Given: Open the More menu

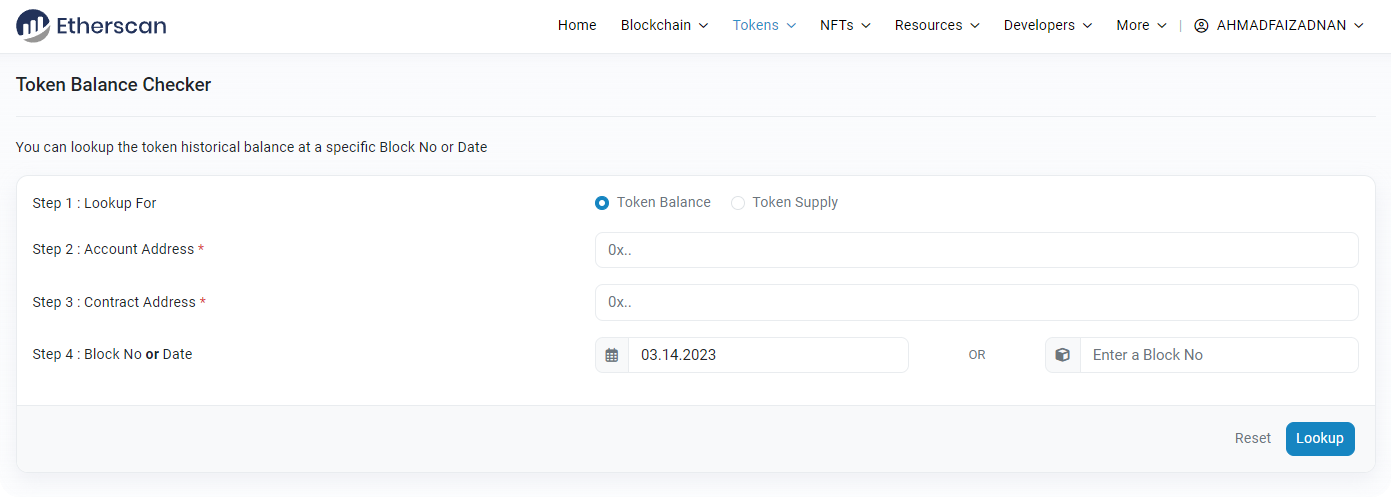Looking at the screenshot, I should [x=1141, y=26].
